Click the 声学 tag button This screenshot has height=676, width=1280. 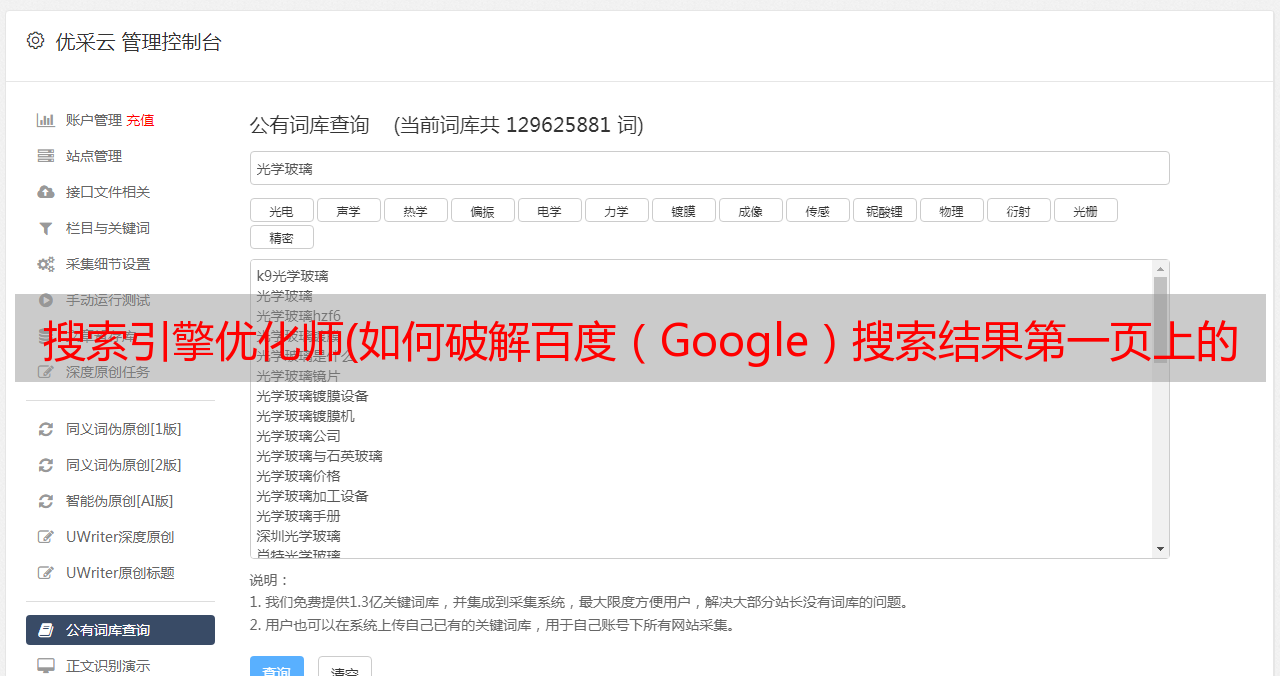click(348, 210)
